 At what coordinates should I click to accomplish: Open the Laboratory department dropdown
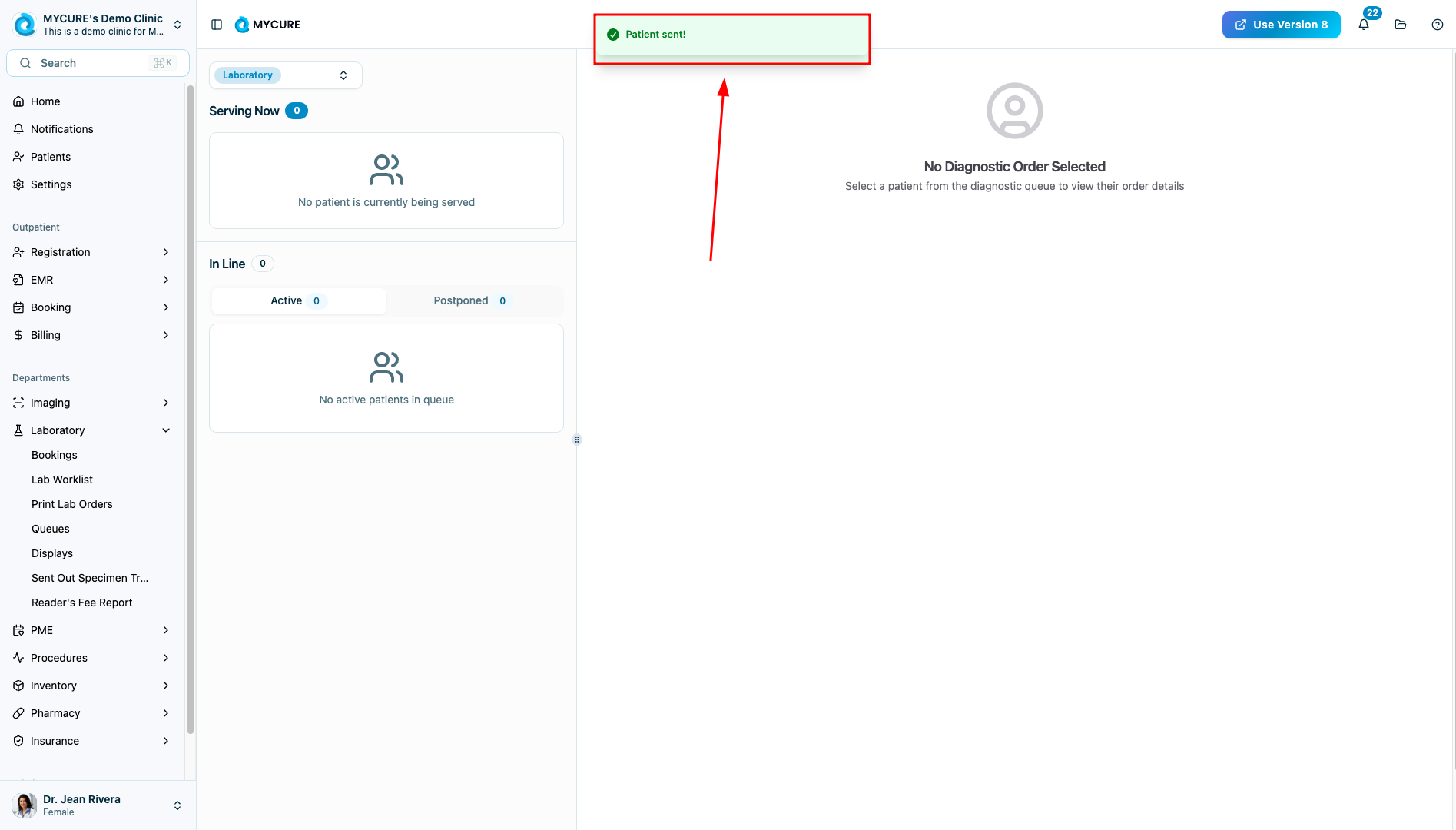[x=285, y=75]
